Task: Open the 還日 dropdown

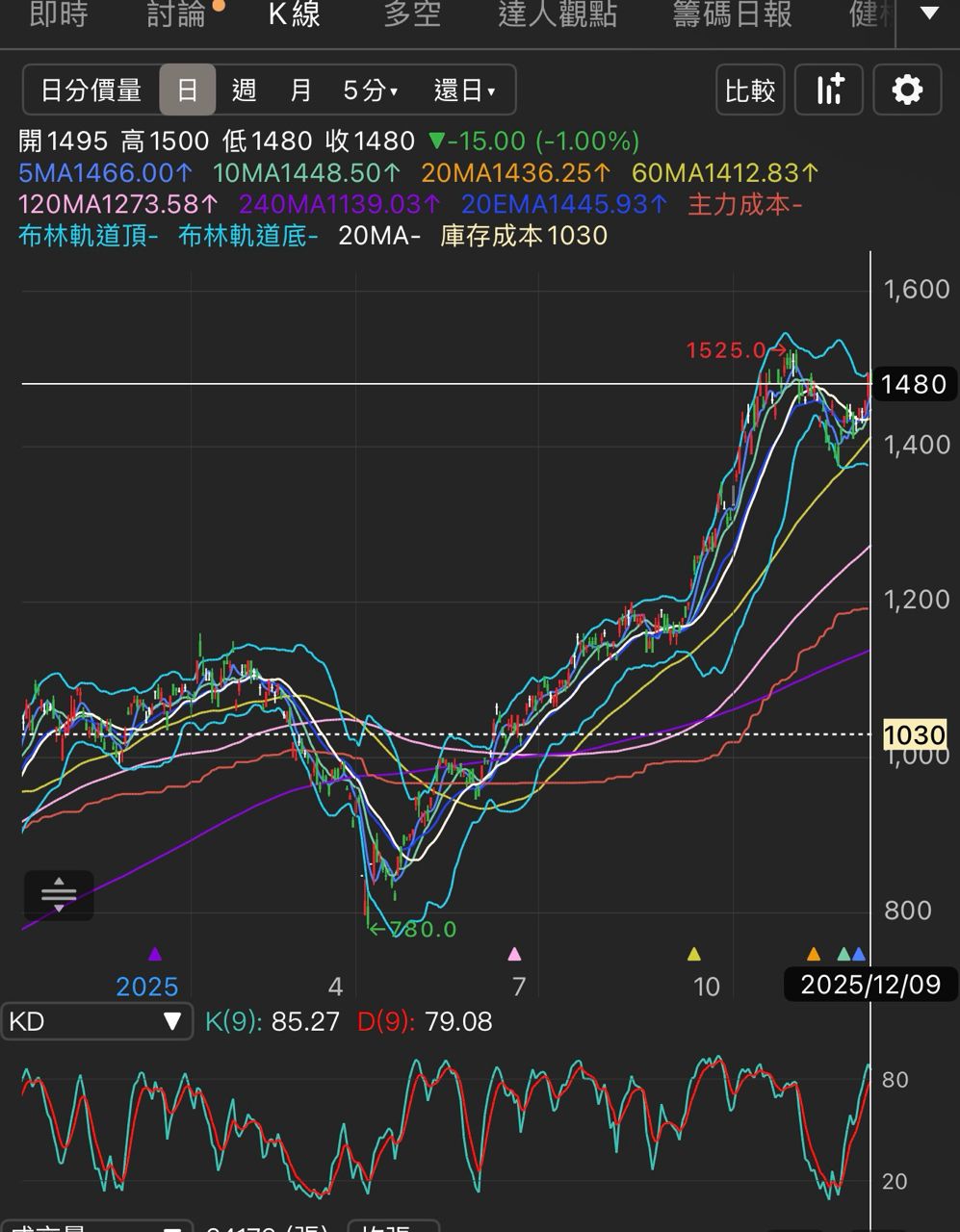Action: coord(464,90)
